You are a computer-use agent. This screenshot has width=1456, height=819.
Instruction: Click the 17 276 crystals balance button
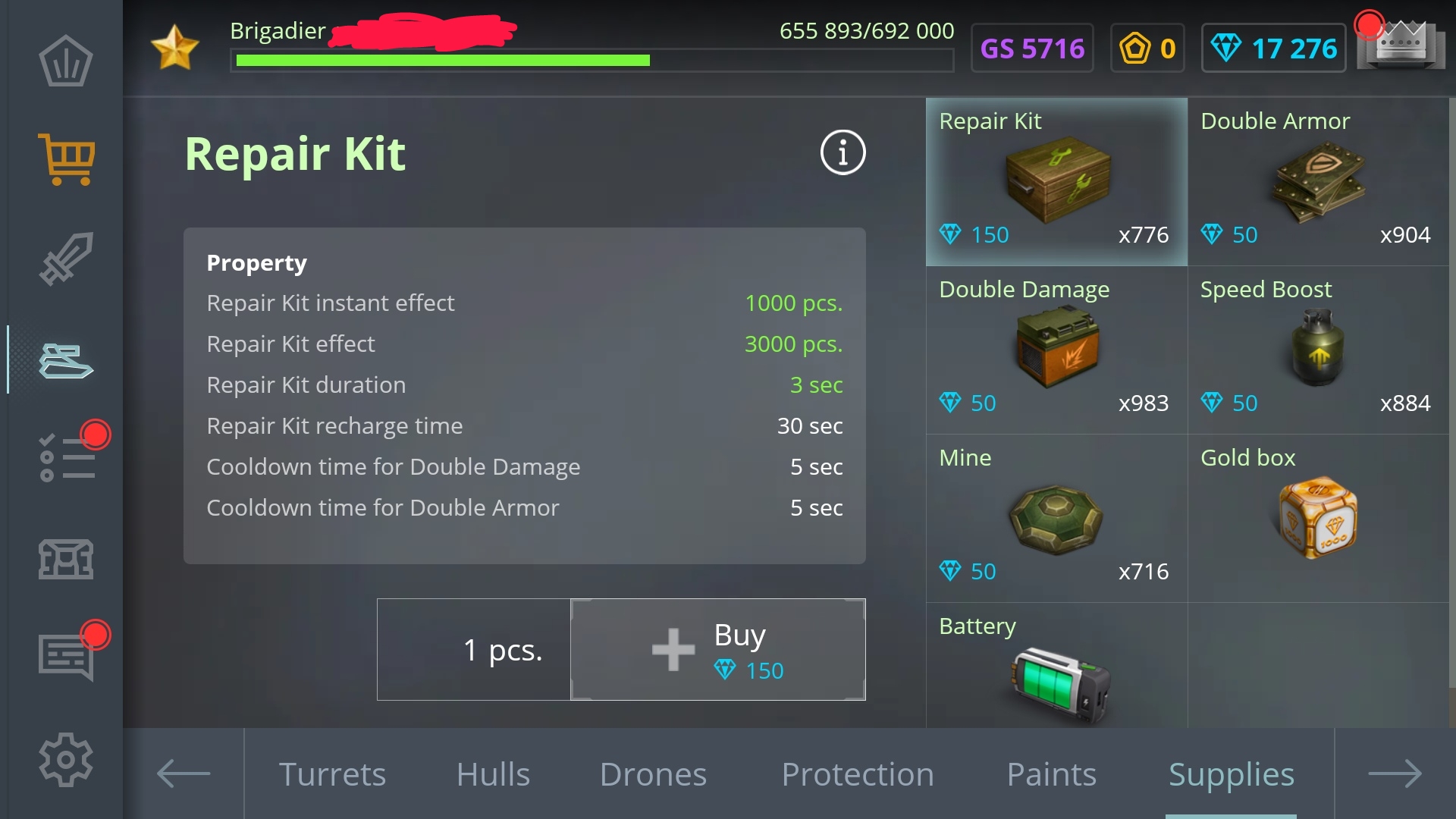point(1274,49)
